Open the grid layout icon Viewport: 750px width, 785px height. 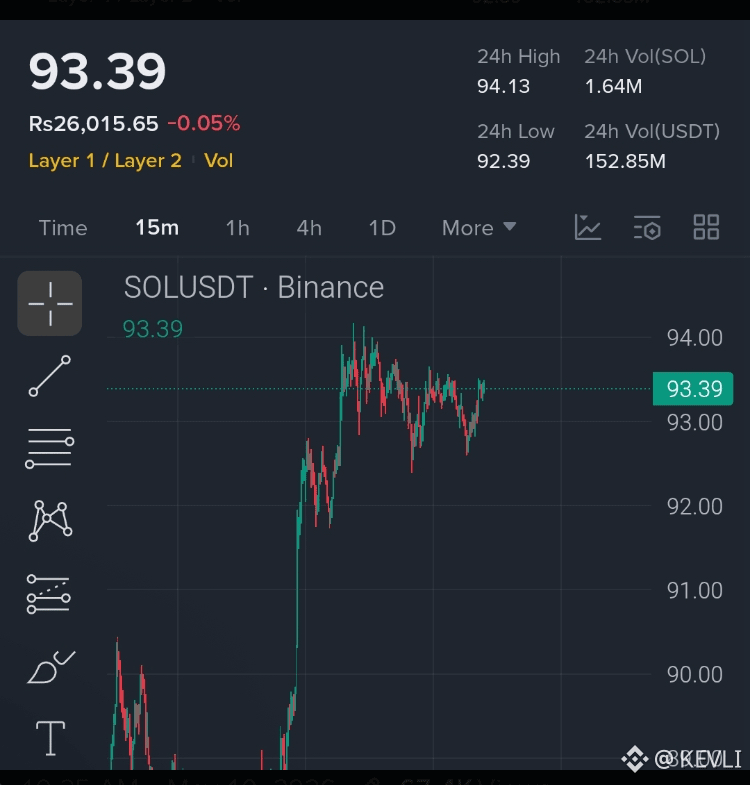706,227
